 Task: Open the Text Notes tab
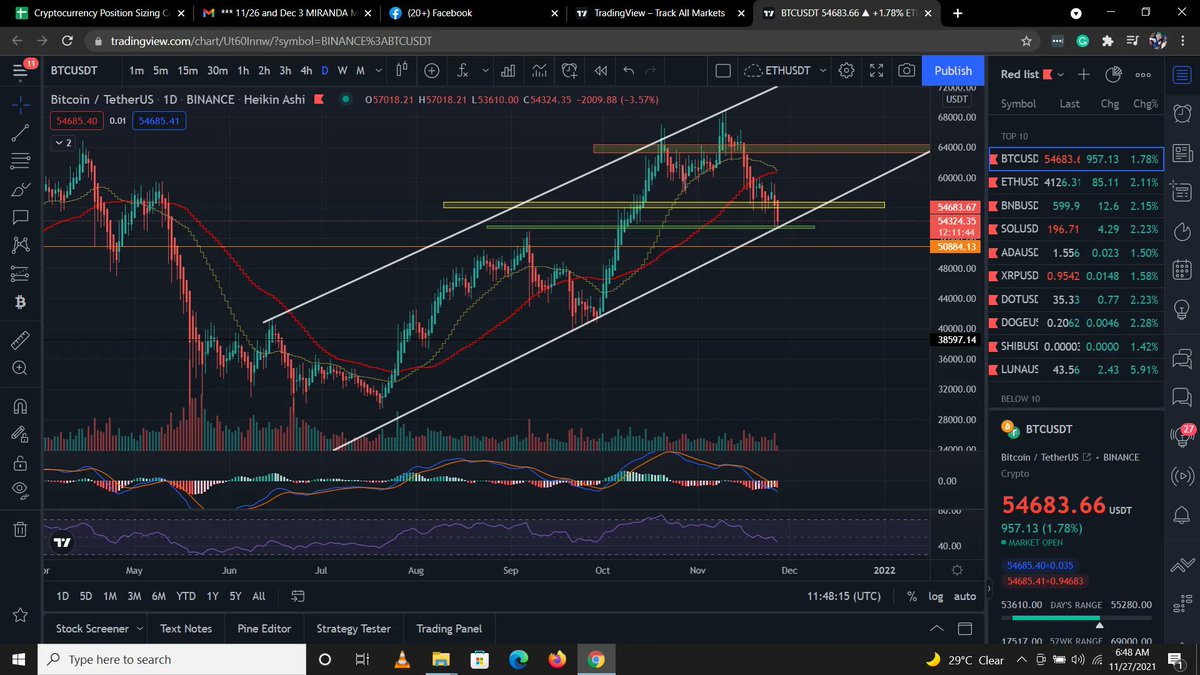(186, 628)
